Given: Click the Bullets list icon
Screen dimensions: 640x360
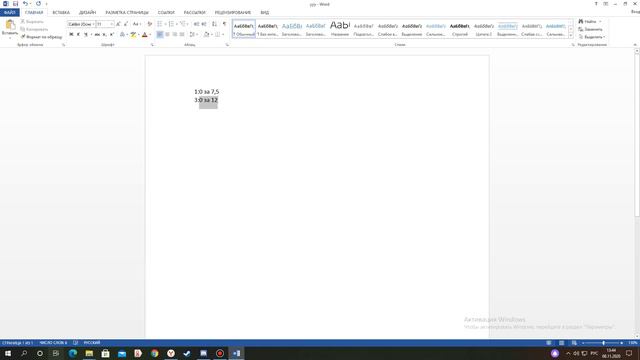Looking at the screenshot, I should [160, 24].
